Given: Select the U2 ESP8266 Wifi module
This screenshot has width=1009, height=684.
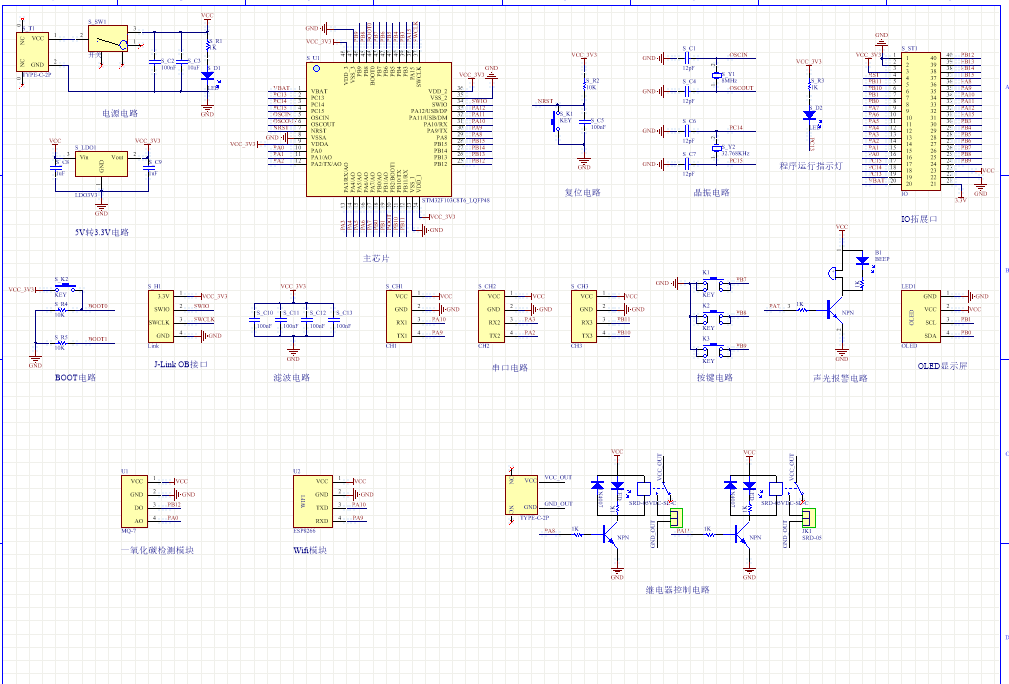Looking at the screenshot, I should tap(313, 501).
